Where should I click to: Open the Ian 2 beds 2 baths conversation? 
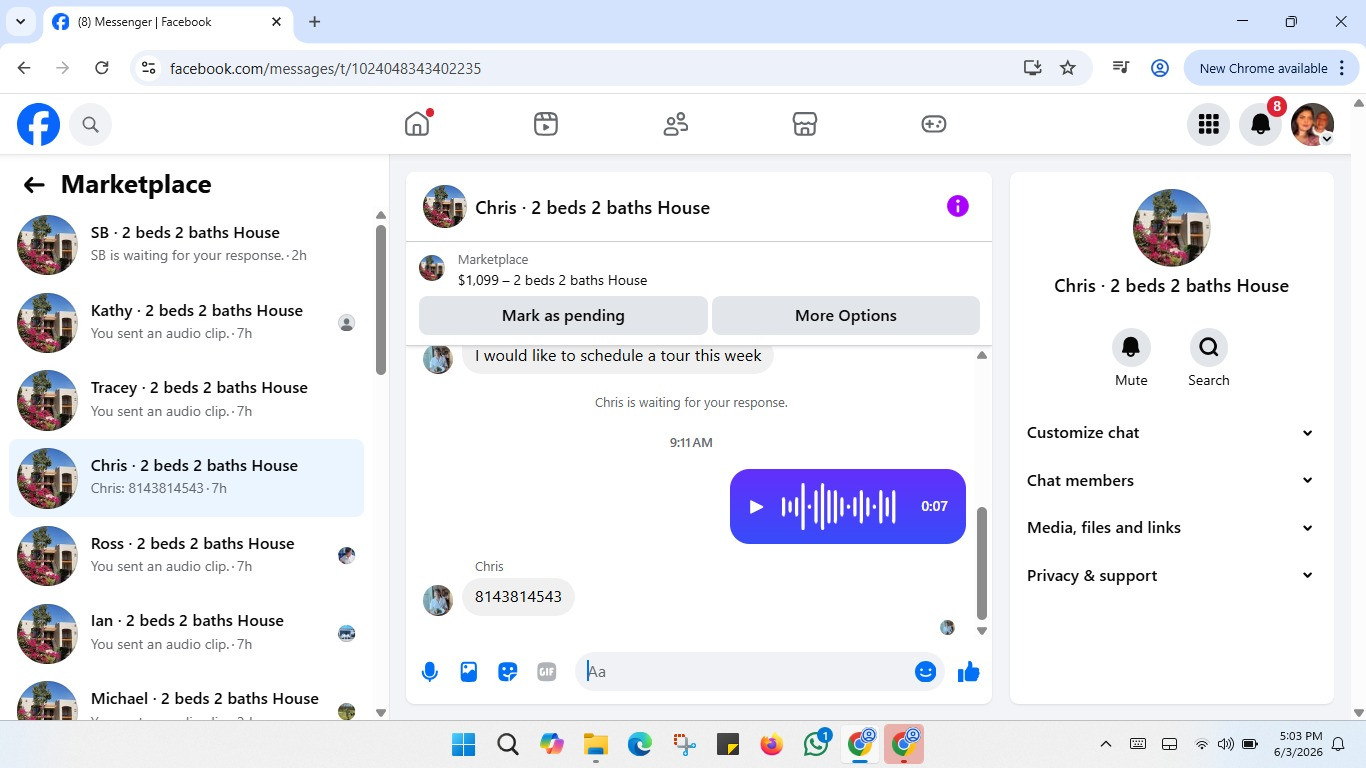187,633
